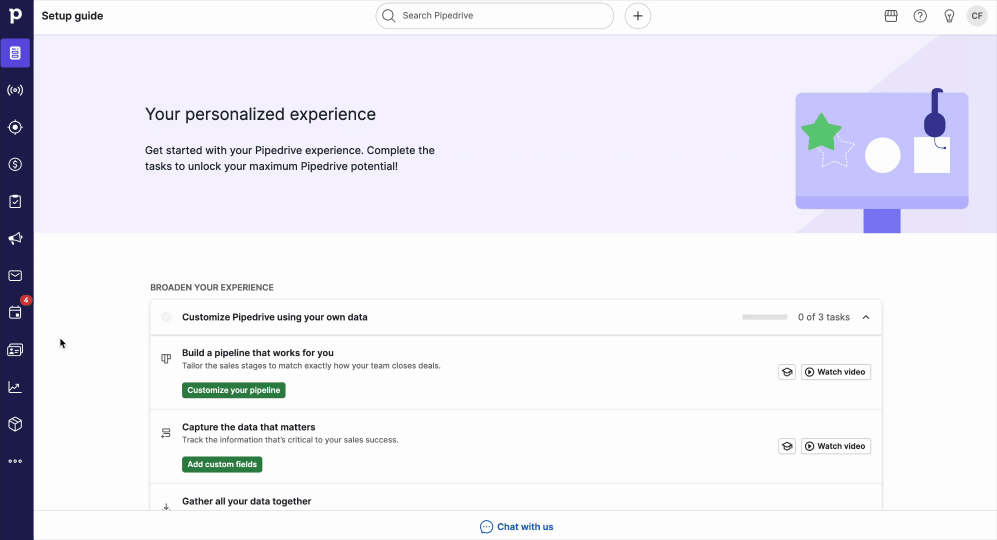
Task: Open the More ellipsis sidebar menu
Action: tap(15, 461)
